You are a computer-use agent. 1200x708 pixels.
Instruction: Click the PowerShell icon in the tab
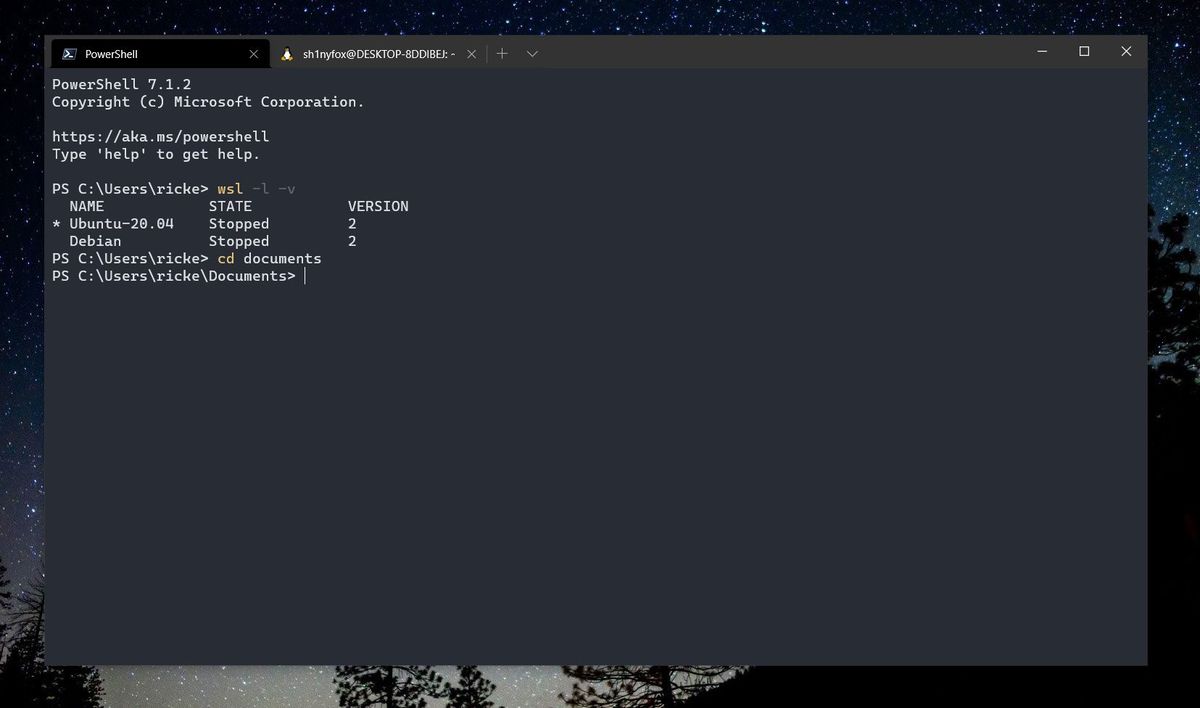[x=69, y=54]
